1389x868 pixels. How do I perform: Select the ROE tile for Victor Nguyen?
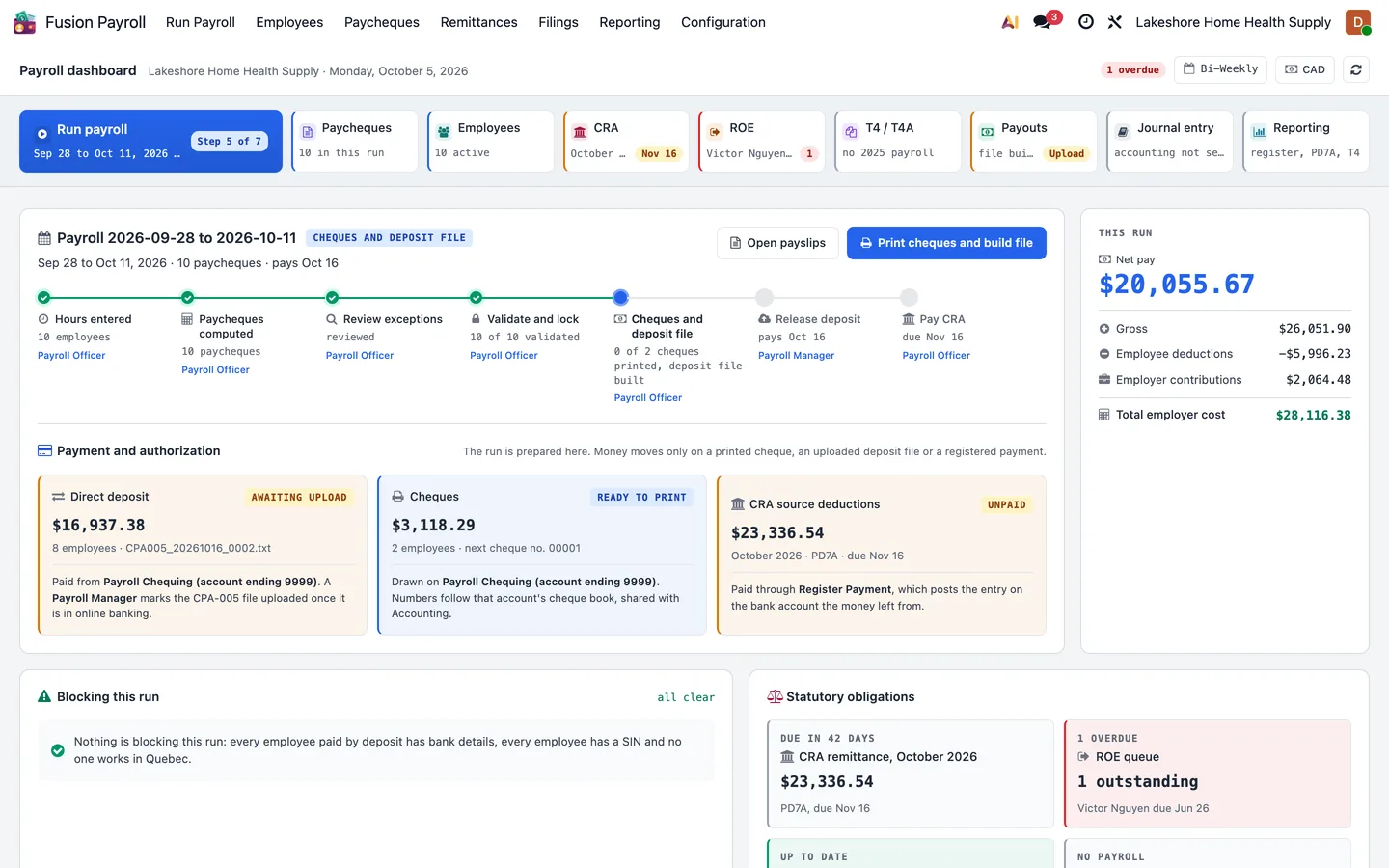(762, 141)
